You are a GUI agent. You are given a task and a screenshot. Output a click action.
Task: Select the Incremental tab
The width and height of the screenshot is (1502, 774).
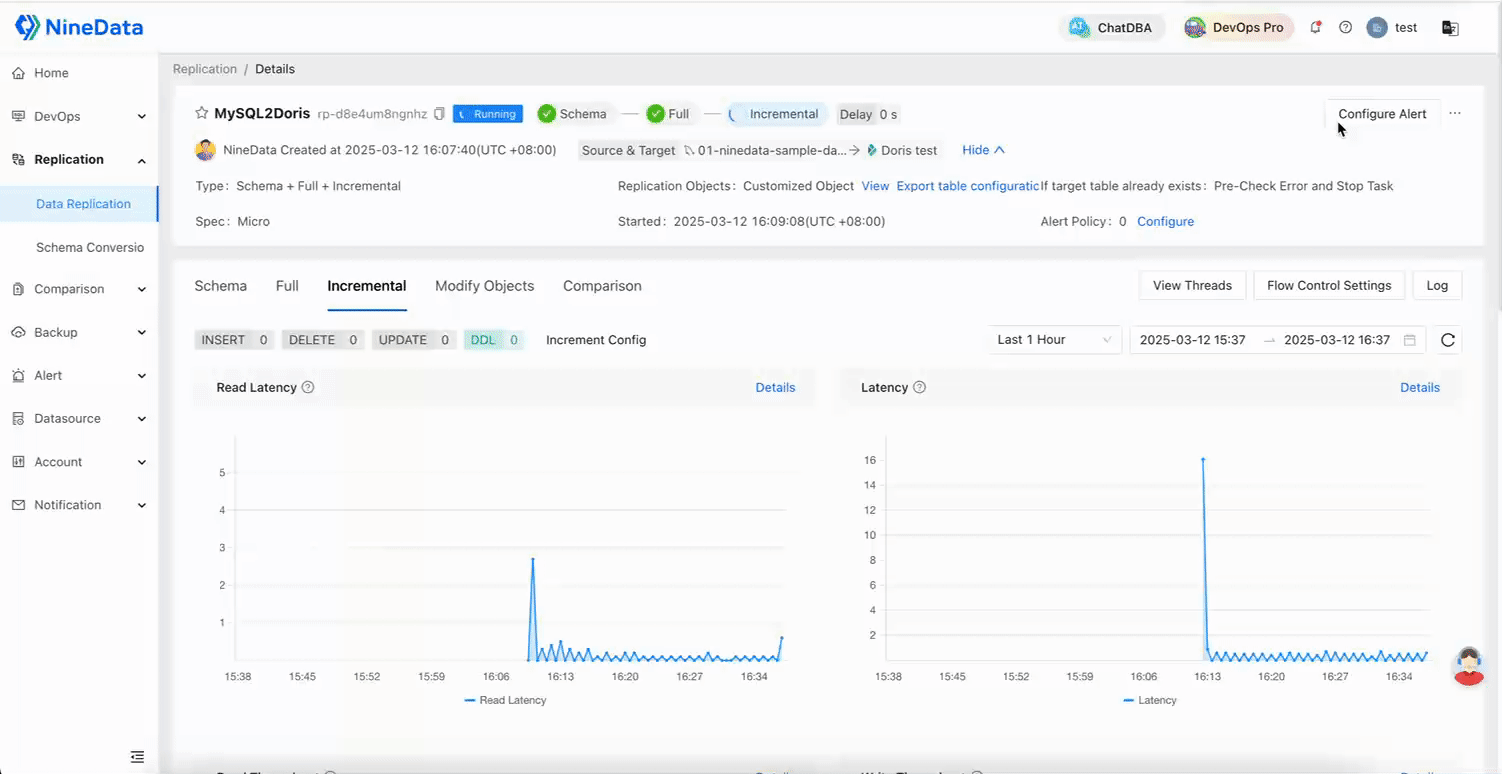[x=367, y=286]
